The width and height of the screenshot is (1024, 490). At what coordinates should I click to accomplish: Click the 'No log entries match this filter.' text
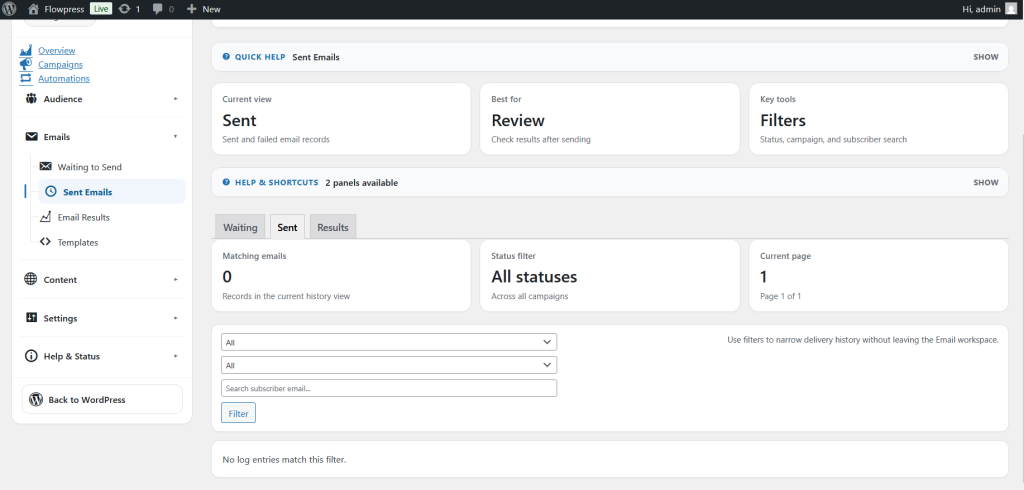coord(284,459)
